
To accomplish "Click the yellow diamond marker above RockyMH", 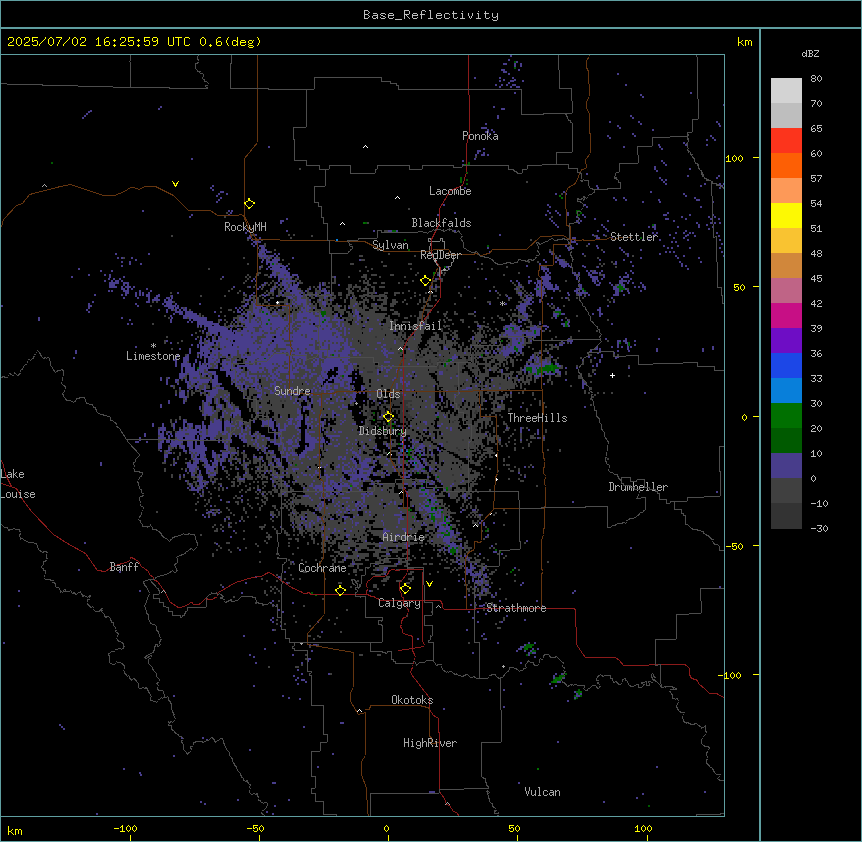I will (x=249, y=204).
